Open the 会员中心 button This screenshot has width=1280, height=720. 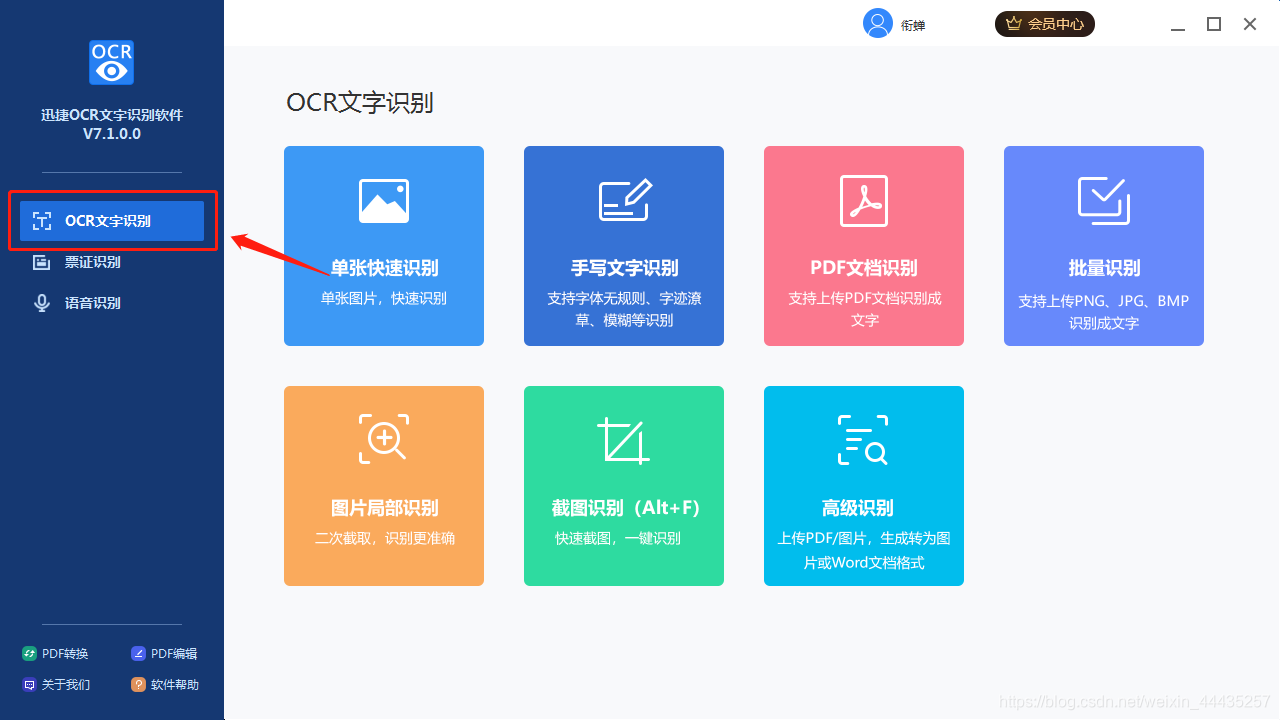(1044, 23)
